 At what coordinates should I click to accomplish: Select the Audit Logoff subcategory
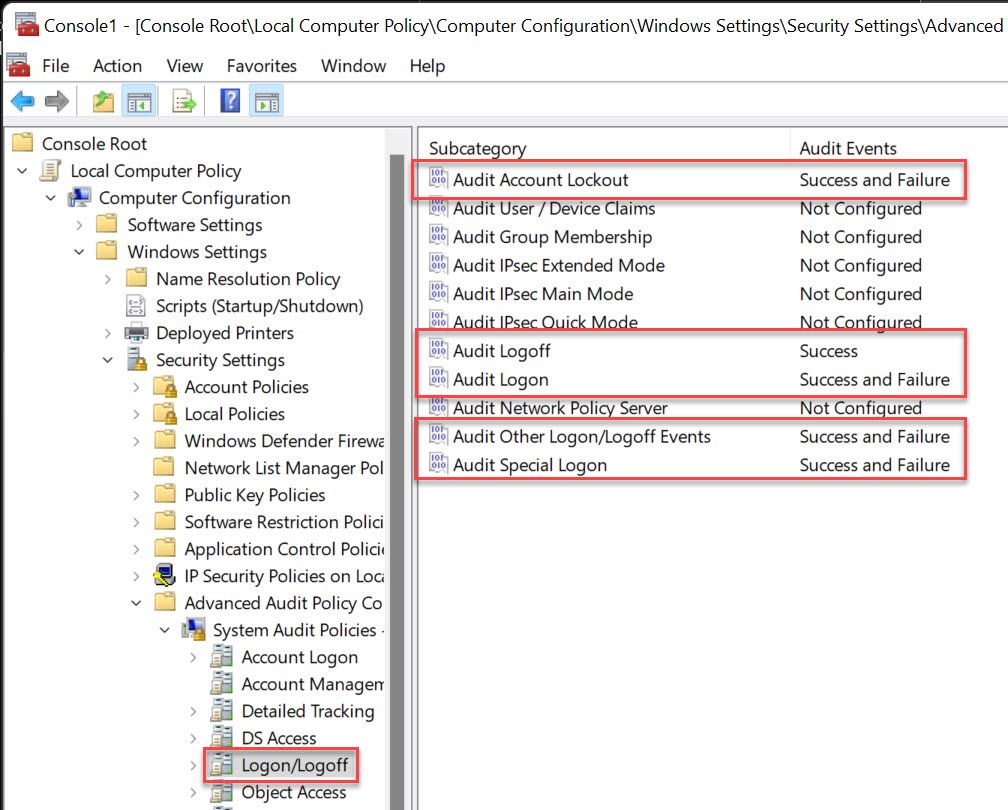(500, 351)
